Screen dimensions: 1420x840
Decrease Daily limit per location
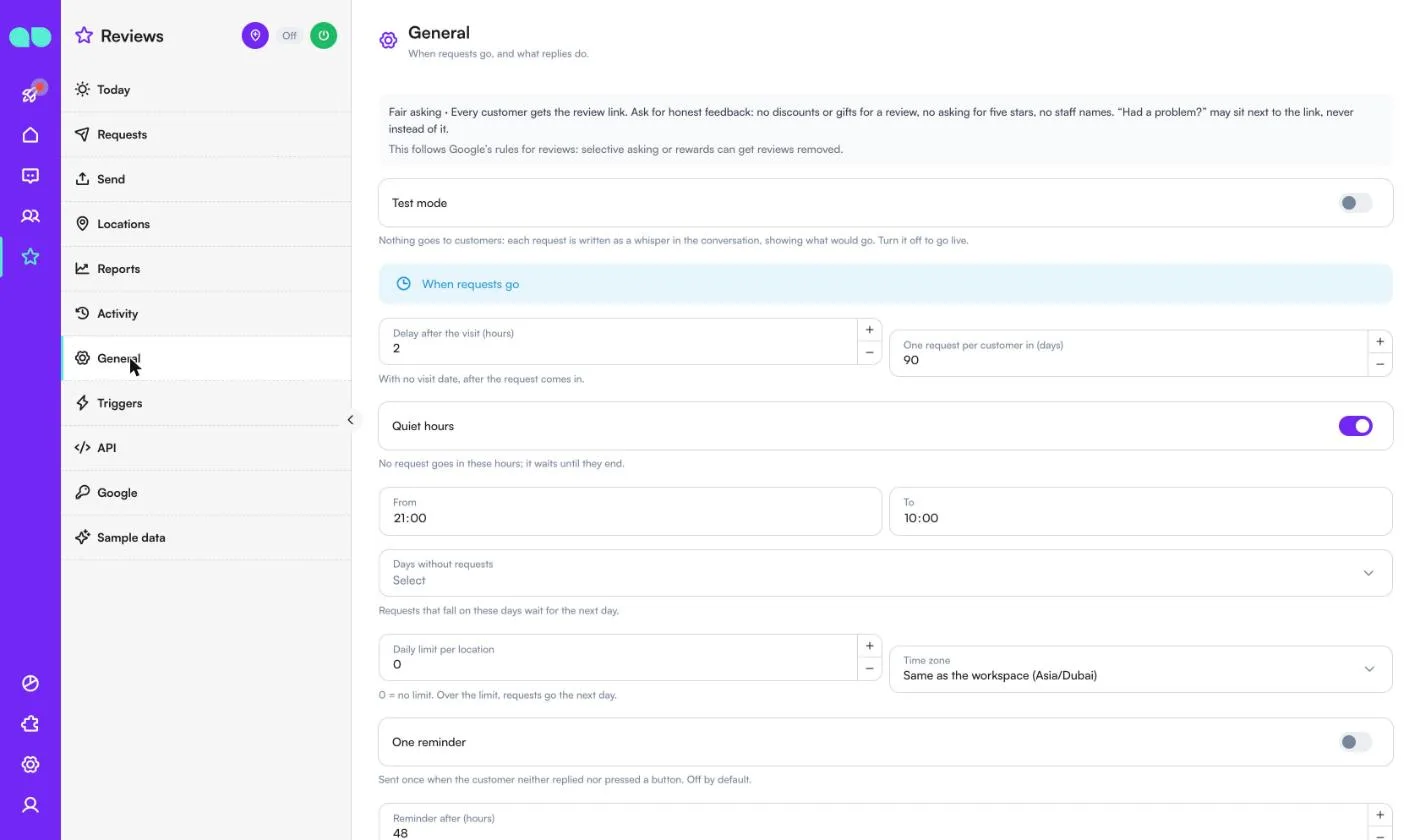869,668
